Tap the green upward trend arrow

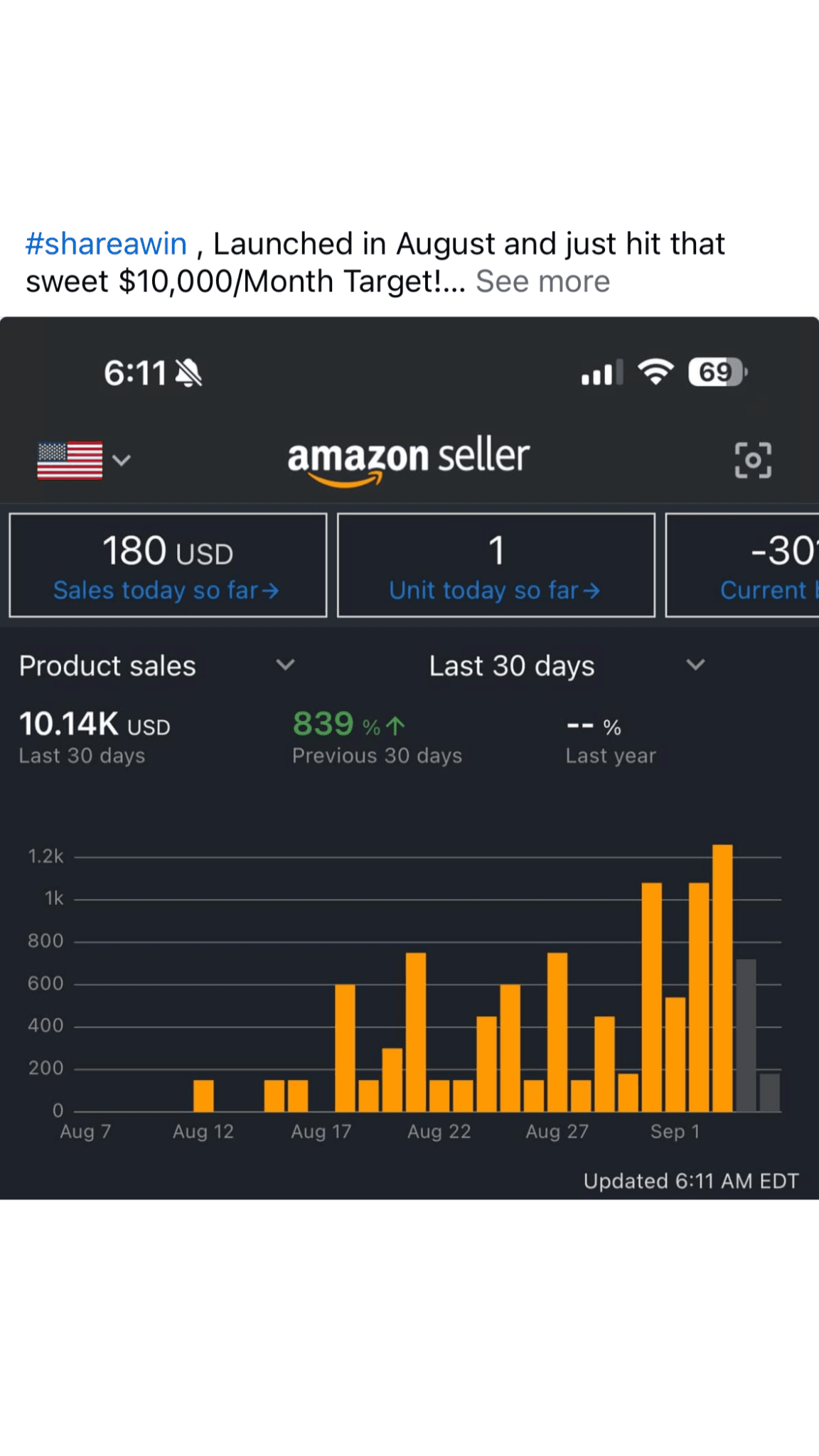point(395,726)
